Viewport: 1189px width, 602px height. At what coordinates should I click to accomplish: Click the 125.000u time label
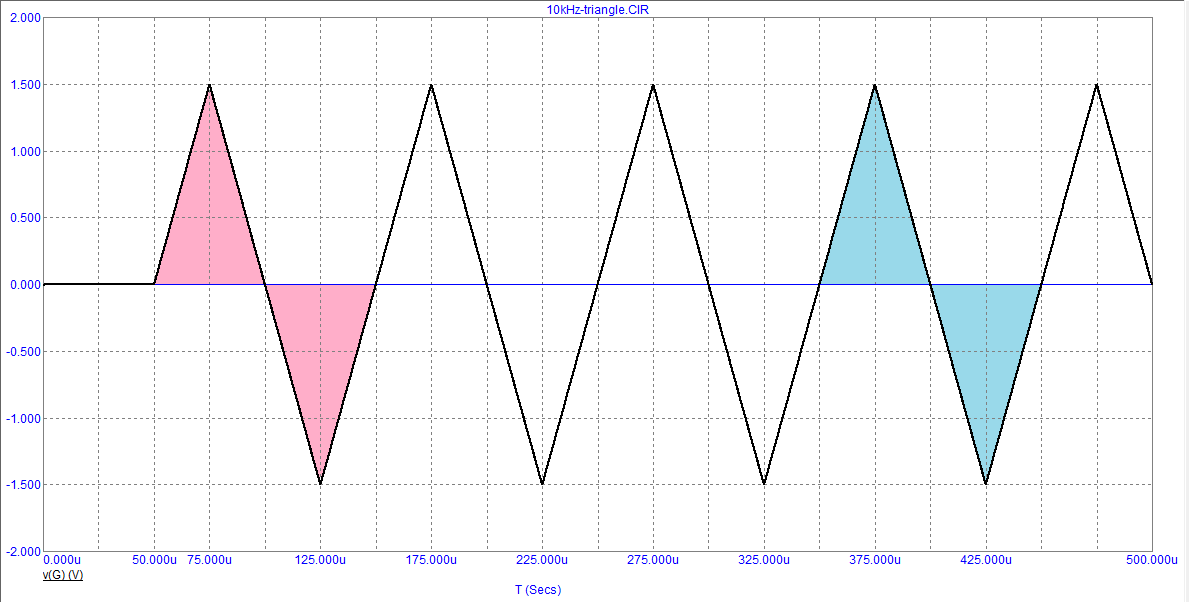[321, 560]
